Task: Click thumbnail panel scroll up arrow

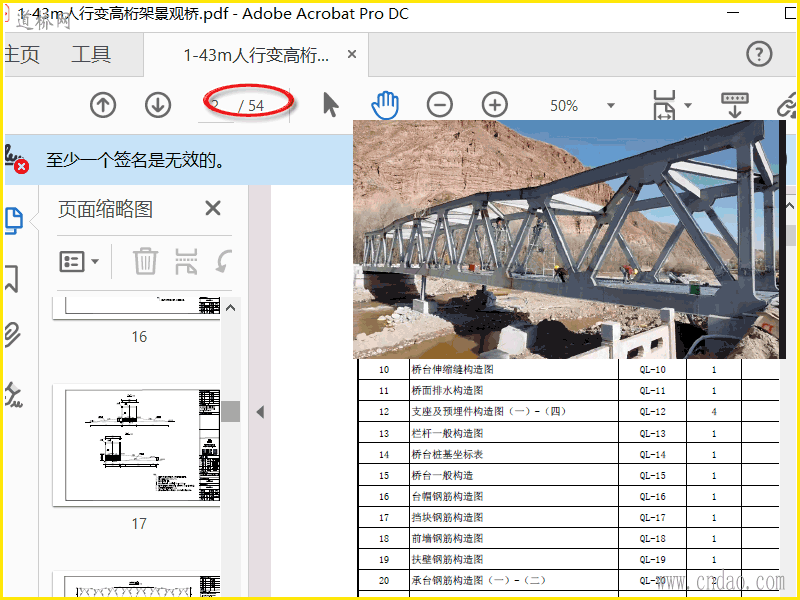Action: (x=230, y=308)
